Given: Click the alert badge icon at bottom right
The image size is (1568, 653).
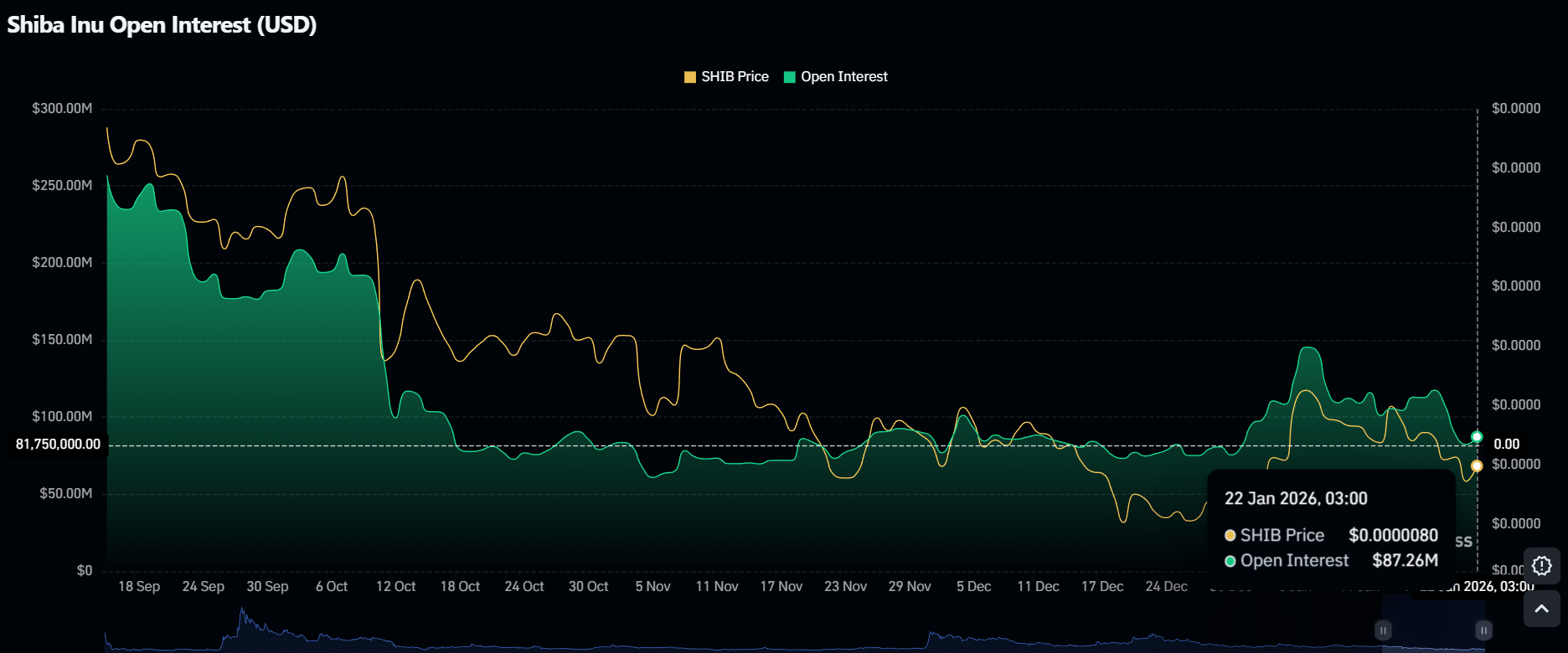Looking at the screenshot, I should click(x=1541, y=566).
